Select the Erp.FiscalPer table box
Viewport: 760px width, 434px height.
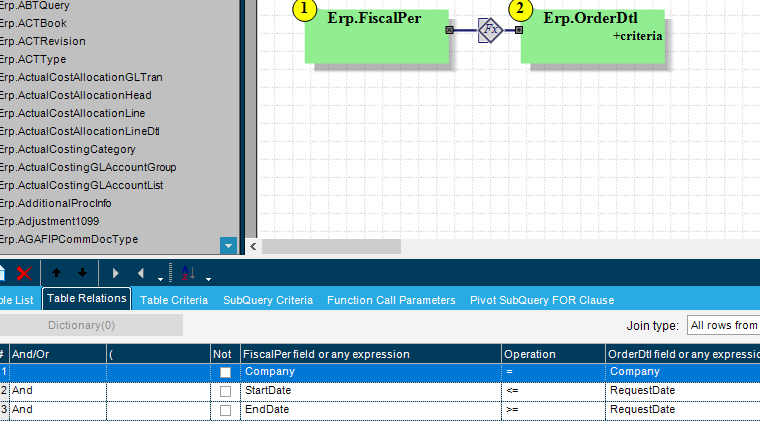(x=377, y=36)
